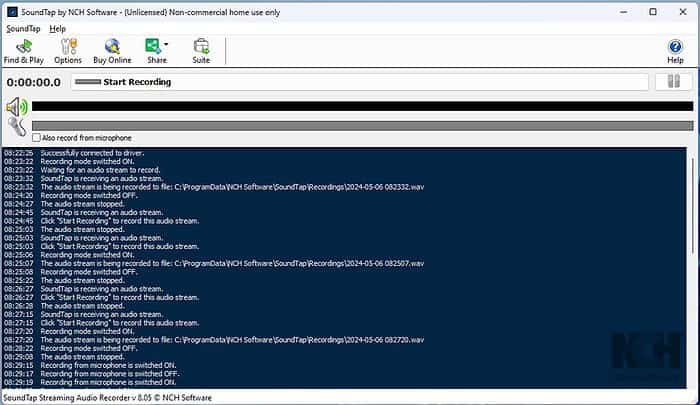Click the black speaker audio level meter
This screenshot has width=700, height=405.
pyautogui.click(x=362, y=106)
